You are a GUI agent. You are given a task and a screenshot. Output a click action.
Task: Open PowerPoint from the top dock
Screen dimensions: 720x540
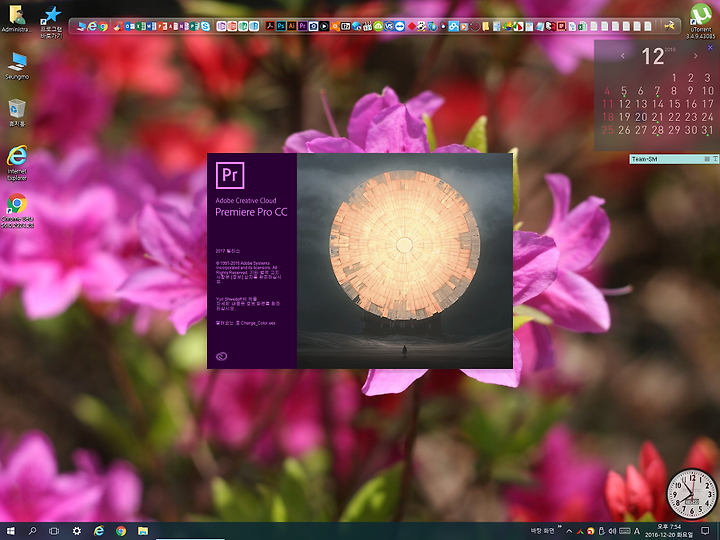[160, 26]
